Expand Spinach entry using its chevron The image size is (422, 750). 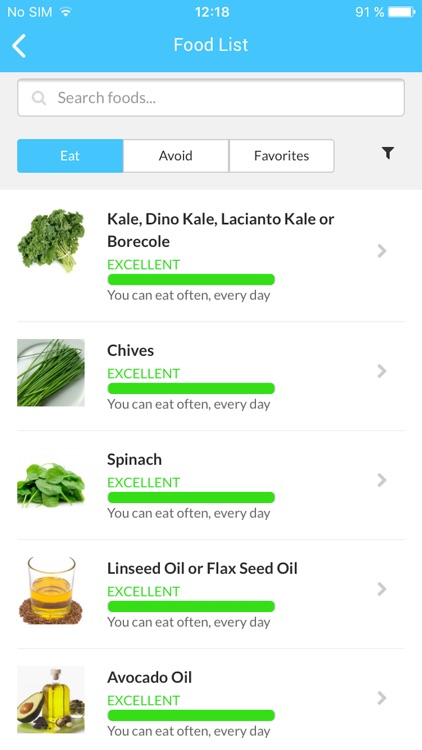[x=382, y=480]
